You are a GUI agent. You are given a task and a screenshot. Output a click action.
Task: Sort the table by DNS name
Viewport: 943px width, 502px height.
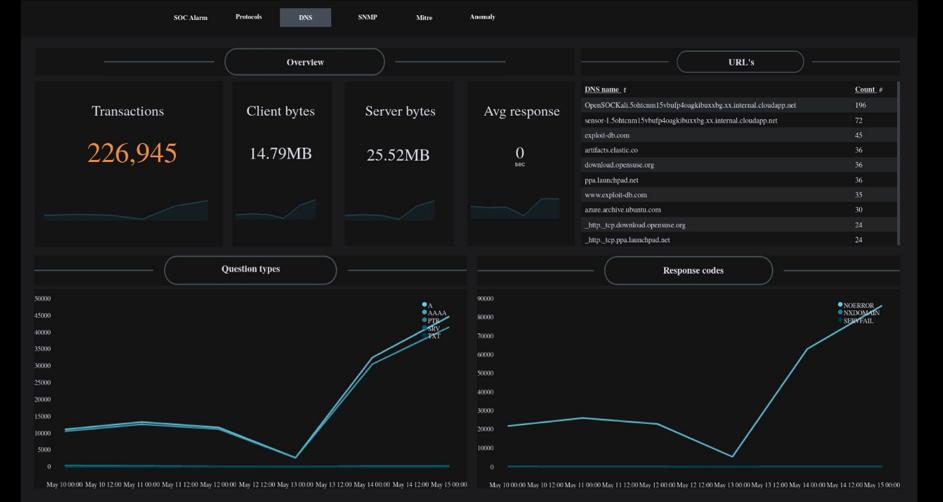603,90
